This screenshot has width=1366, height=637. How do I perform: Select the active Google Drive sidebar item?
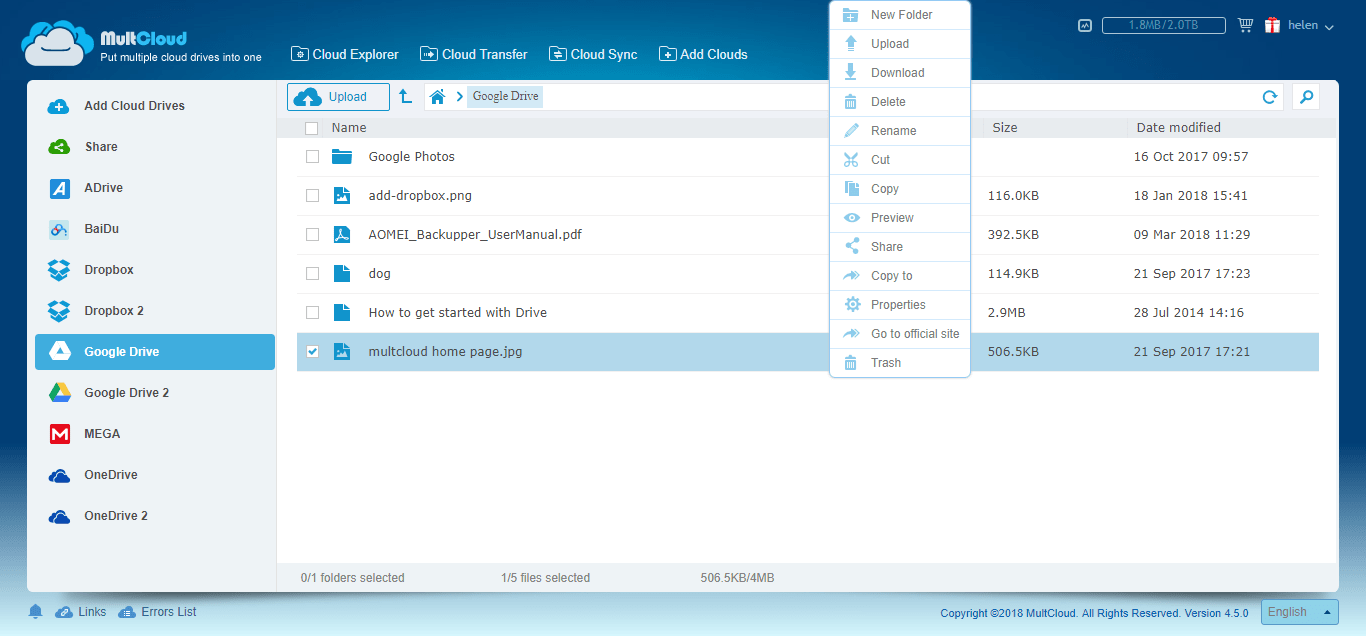(155, 352)
